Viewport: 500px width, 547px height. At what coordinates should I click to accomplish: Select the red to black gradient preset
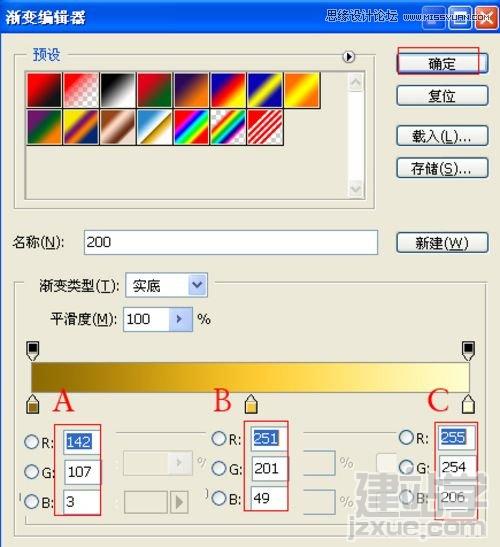click(44, 90)
